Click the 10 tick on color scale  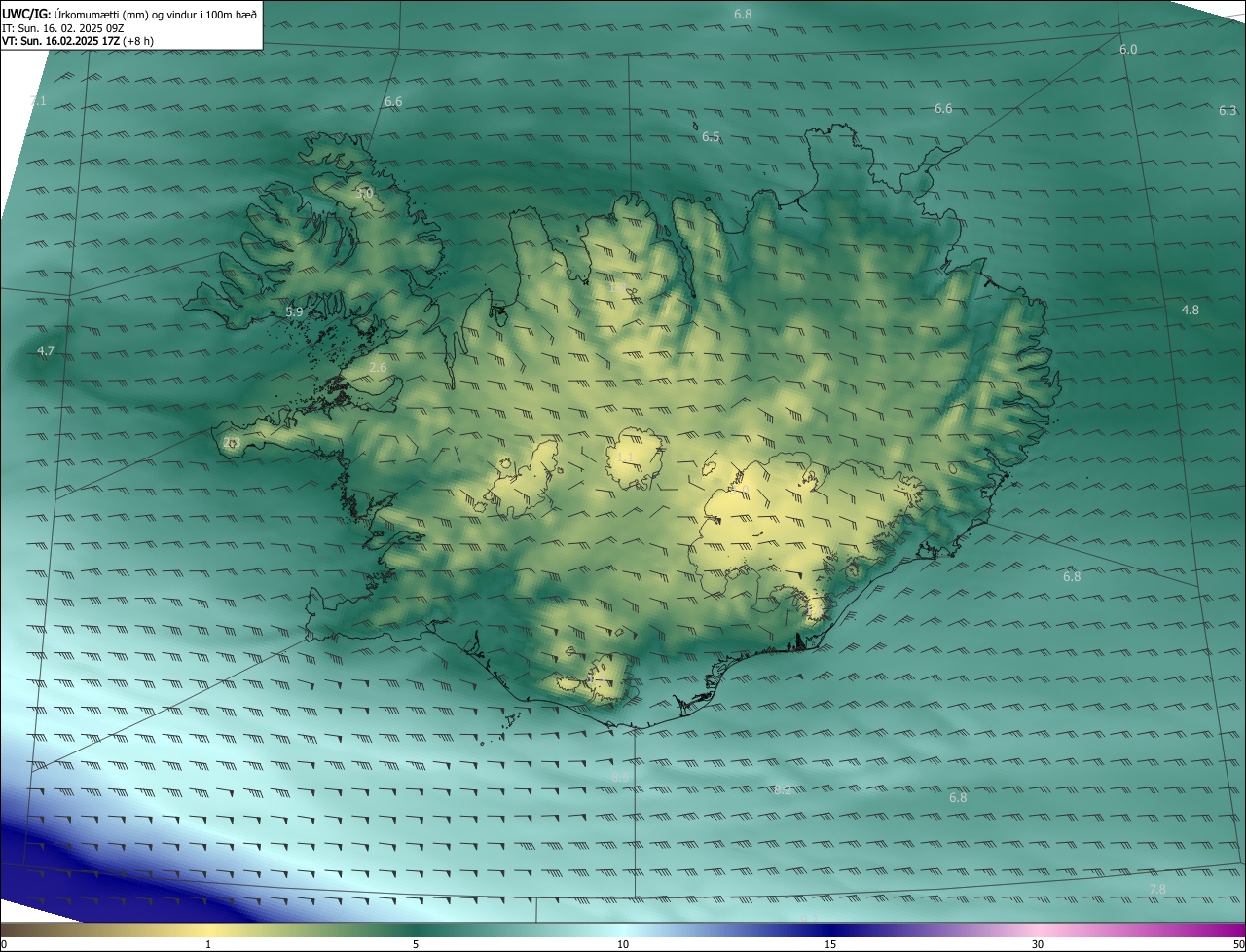pyautogui.click(x=623, y=944)
